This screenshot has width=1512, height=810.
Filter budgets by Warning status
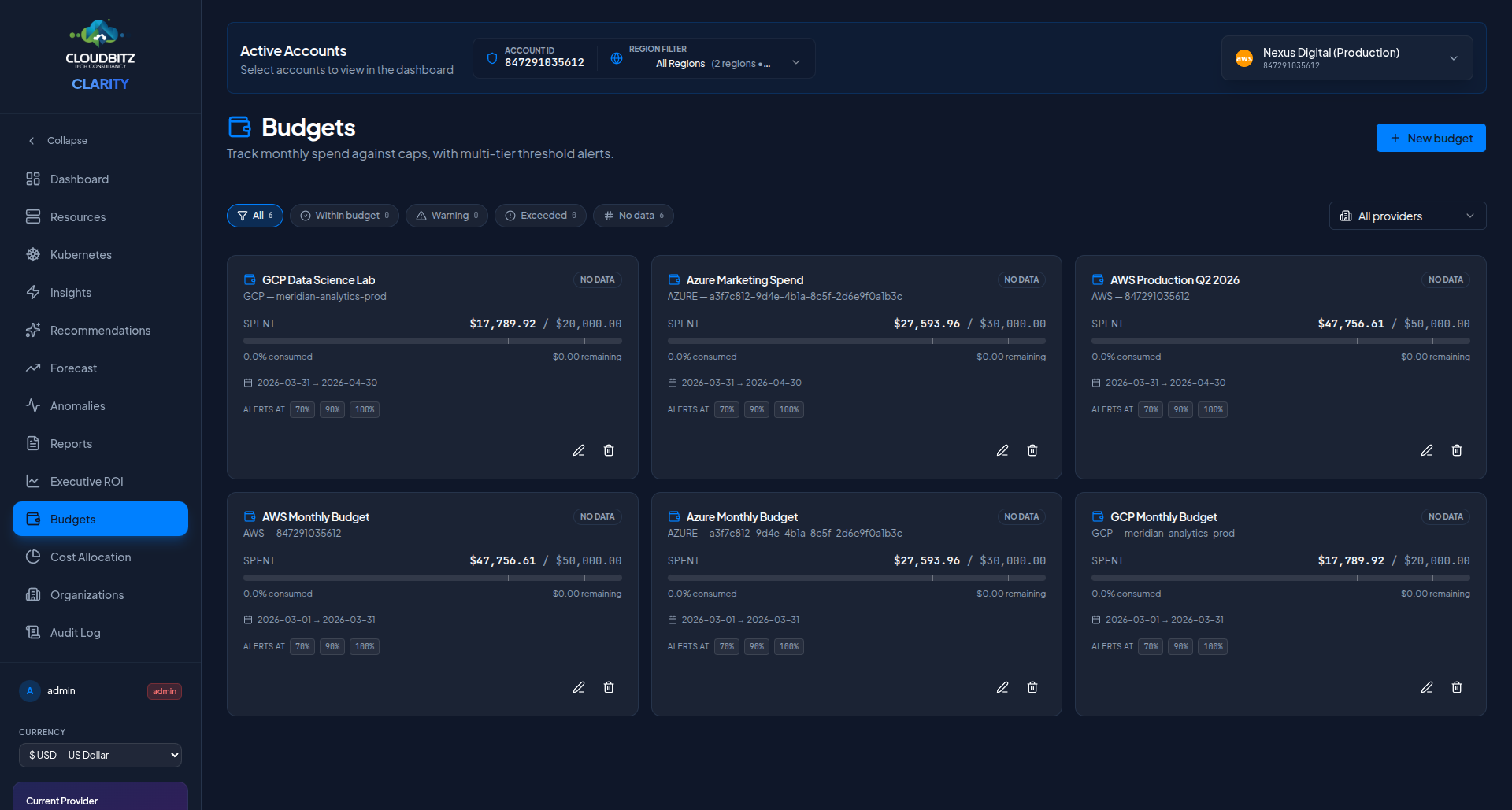447,216
